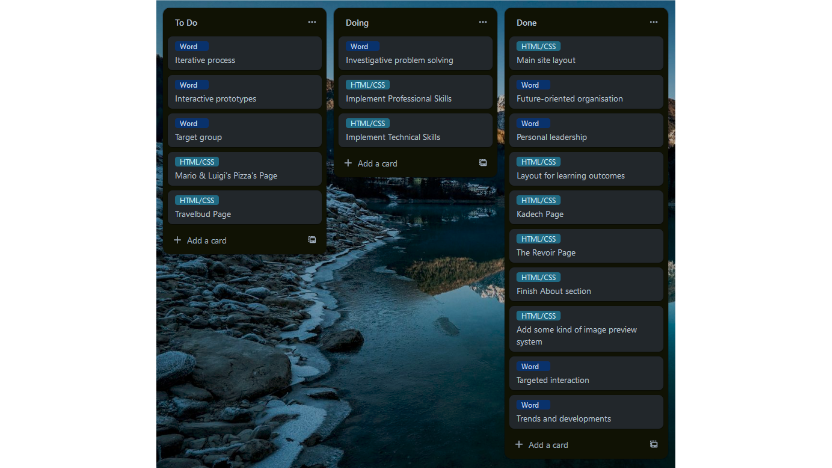Click Word label on Personal leadership card
The width and height of the screenshot is (832, 468).
coord(533,123)
